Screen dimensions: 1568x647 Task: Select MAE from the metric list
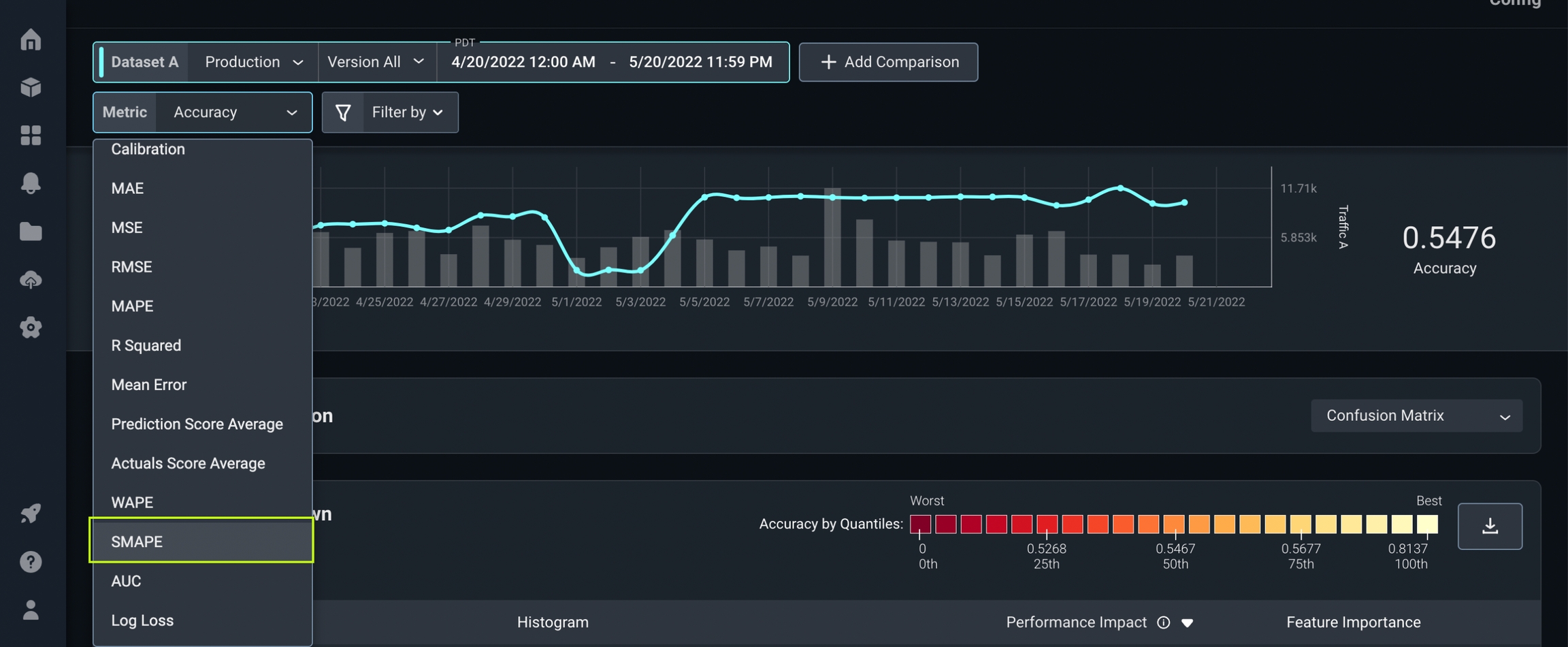(x=202, y=189)
